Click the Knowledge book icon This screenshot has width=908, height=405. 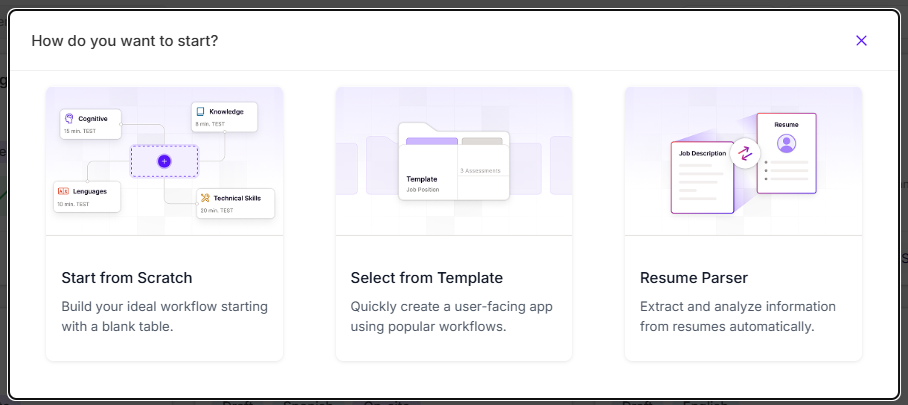click(201, 112)
